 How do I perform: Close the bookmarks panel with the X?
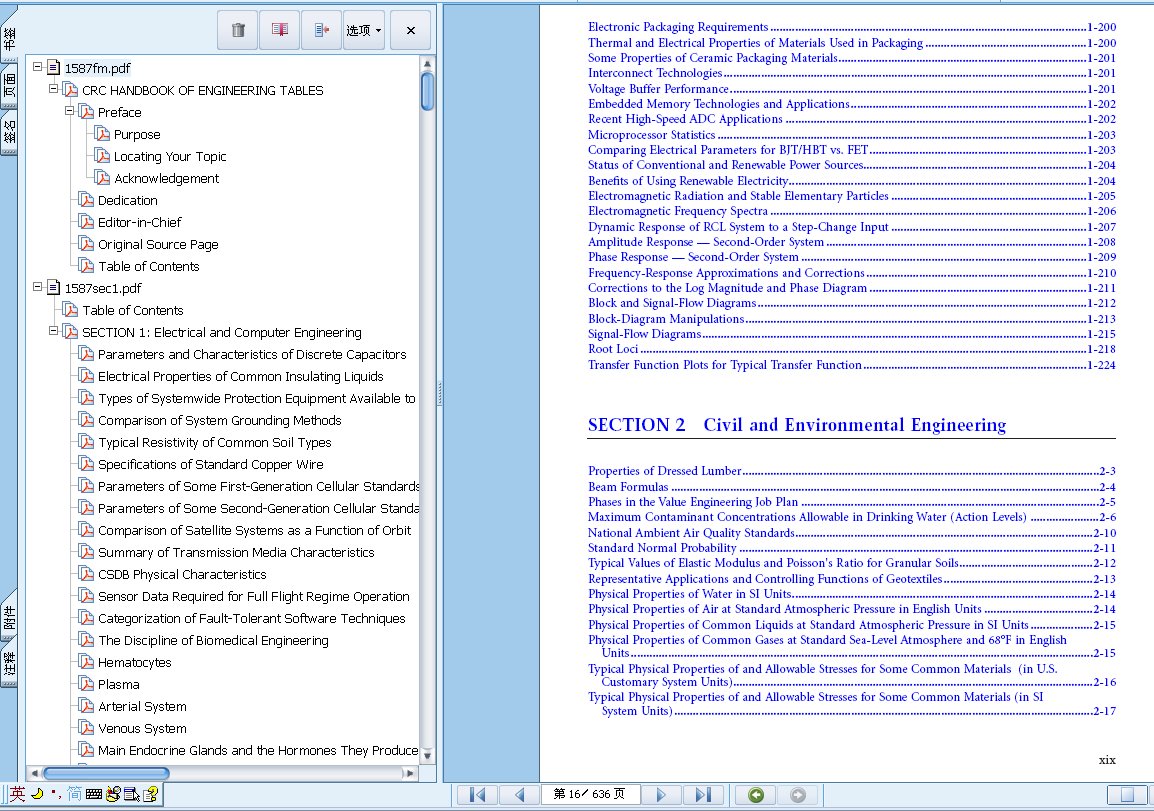pos(411,30)
